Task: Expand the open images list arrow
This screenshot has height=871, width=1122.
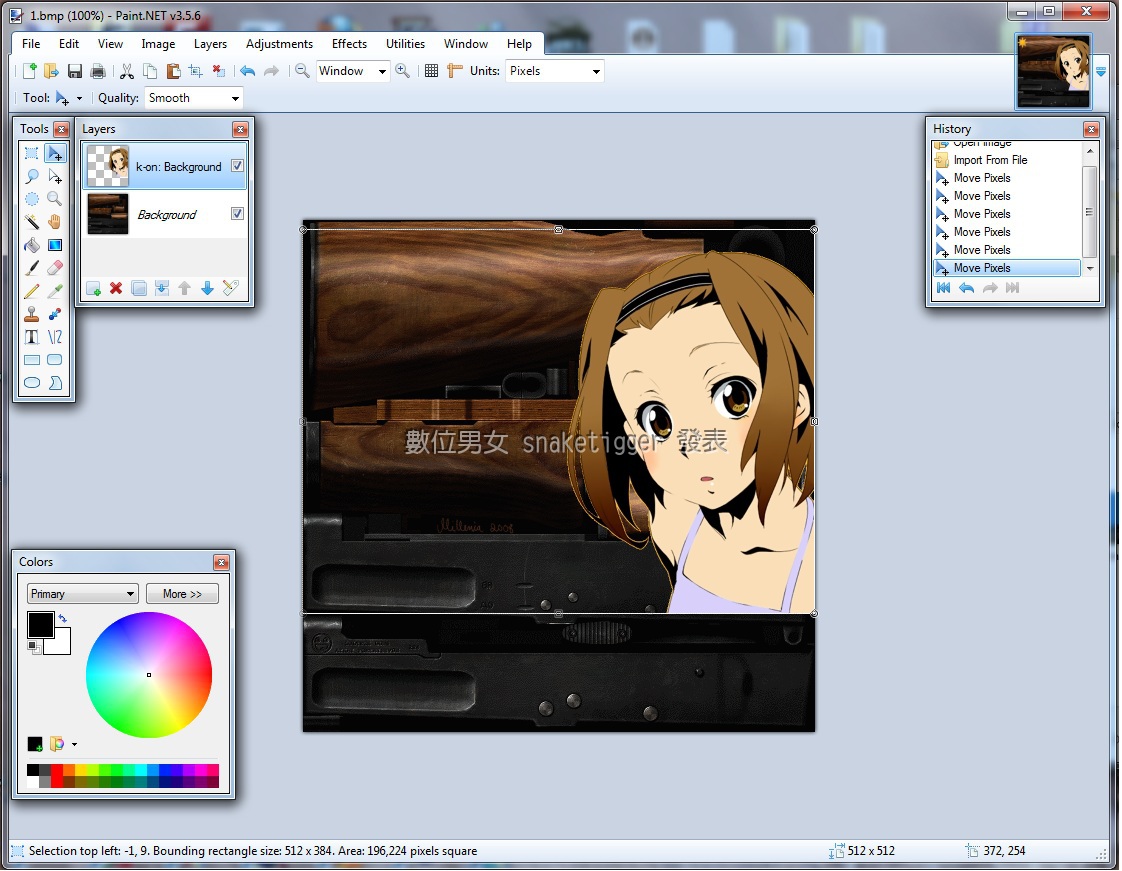Action: point(1101,72)
